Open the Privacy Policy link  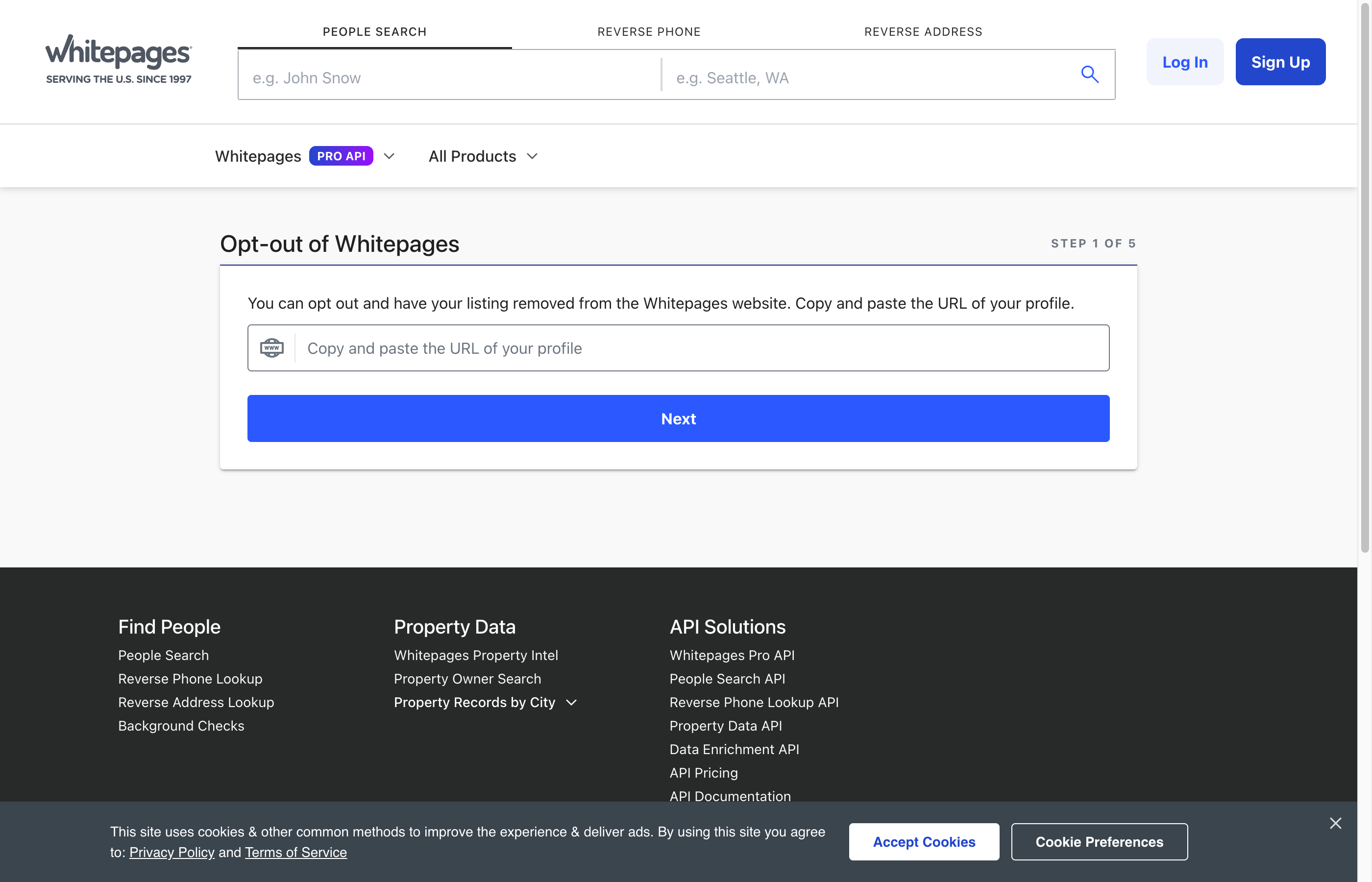[172, 852]
